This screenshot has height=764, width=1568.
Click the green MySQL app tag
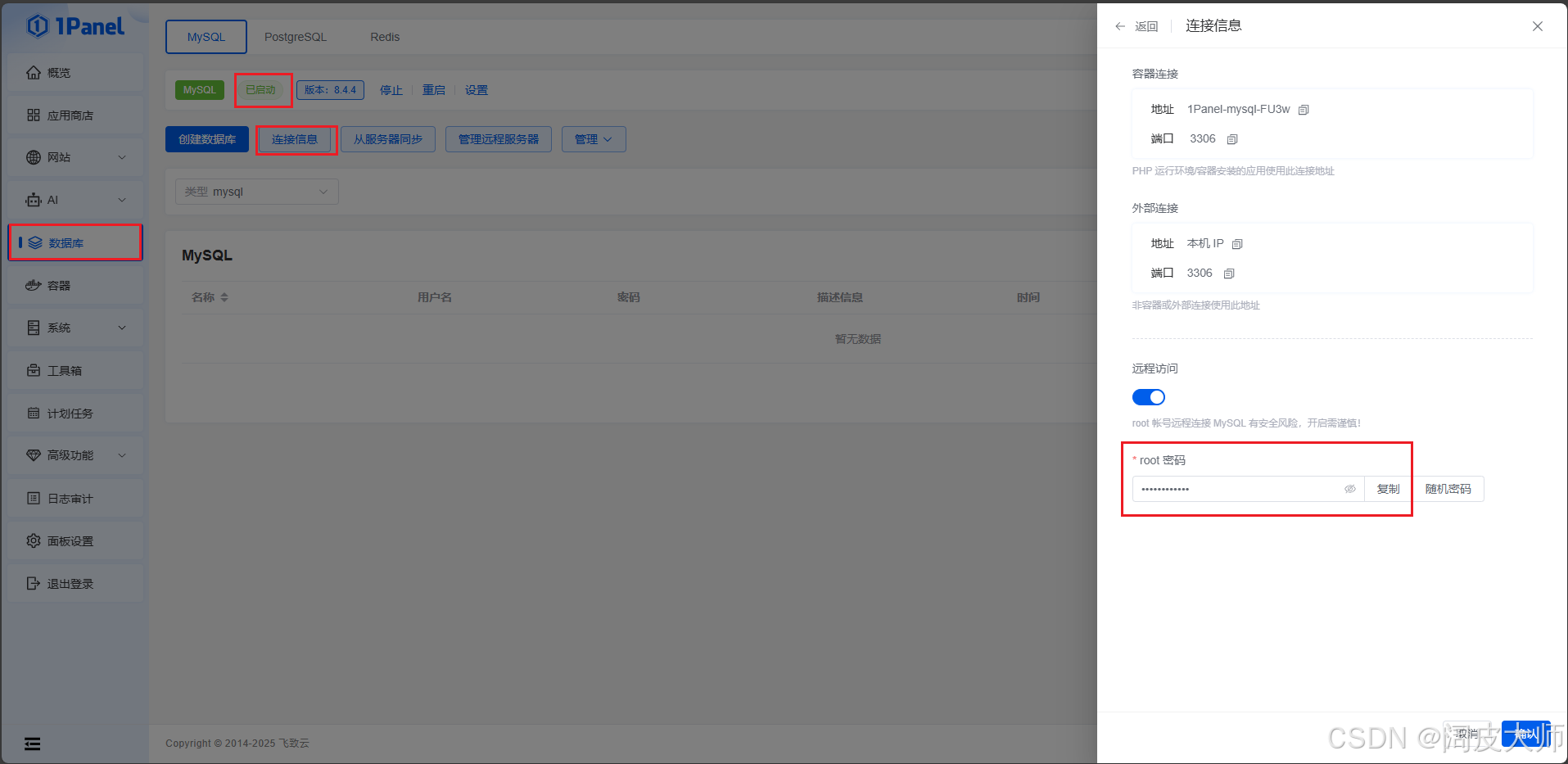pos(200,90)
